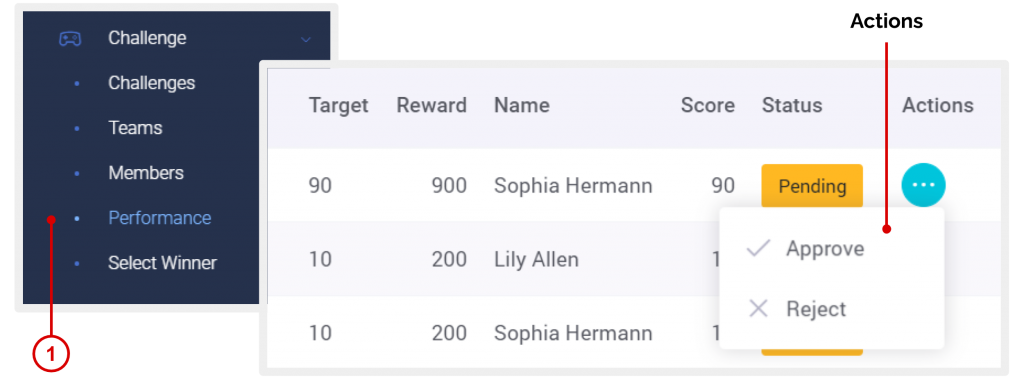Open the Challenges submenu item

tap(152, 83)
